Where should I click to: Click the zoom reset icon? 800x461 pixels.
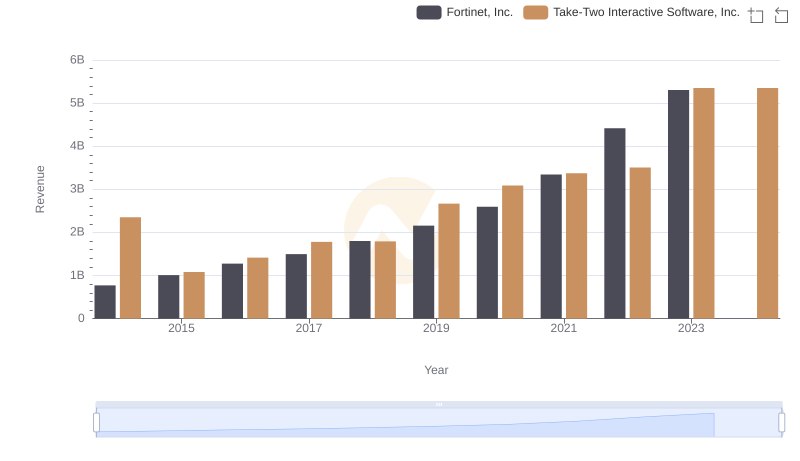coord(781,15)
